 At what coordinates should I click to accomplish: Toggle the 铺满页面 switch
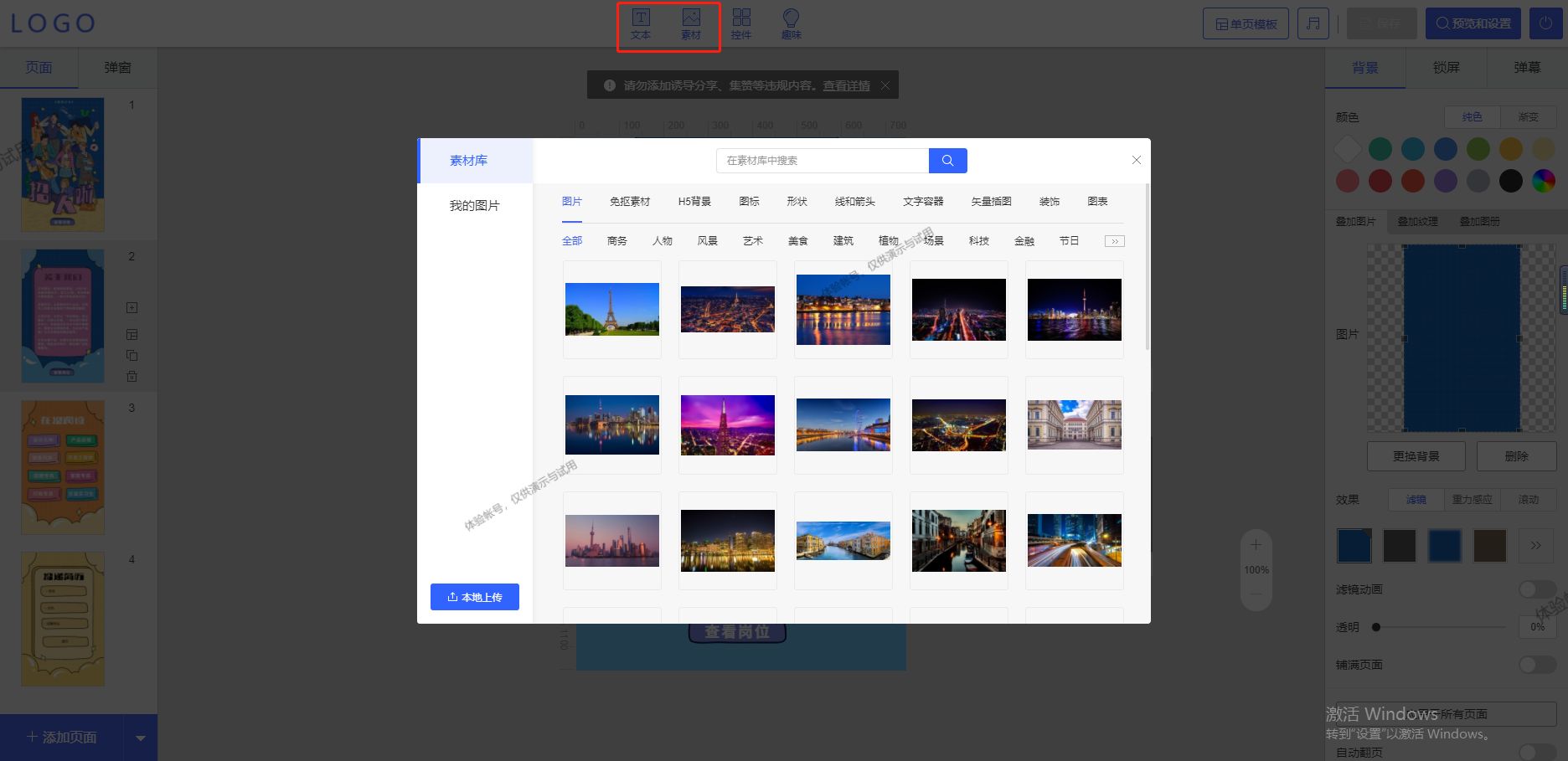[x=1538, y=665]
